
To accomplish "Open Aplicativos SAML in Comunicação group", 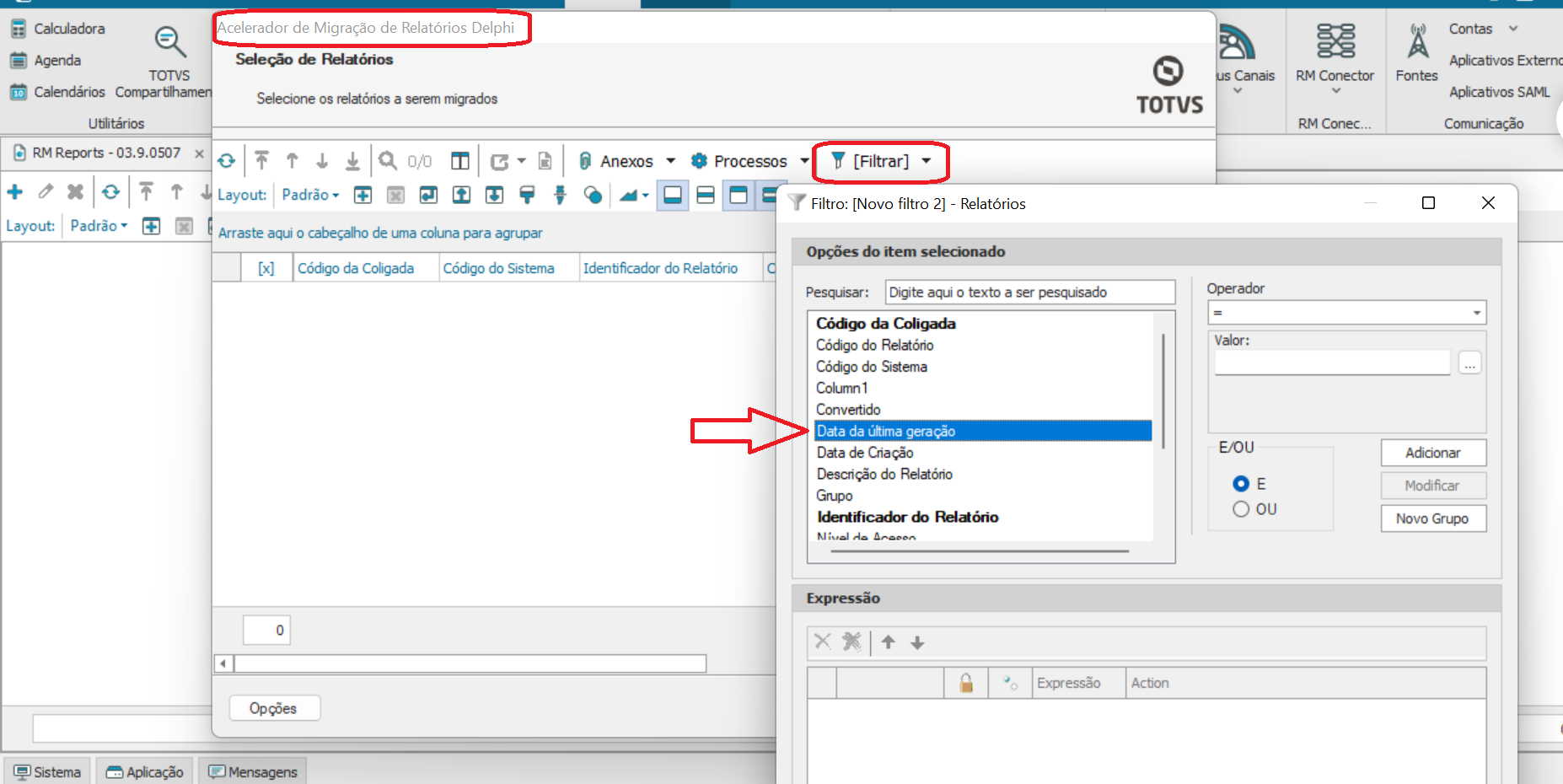I will [x=1499, y=92].
